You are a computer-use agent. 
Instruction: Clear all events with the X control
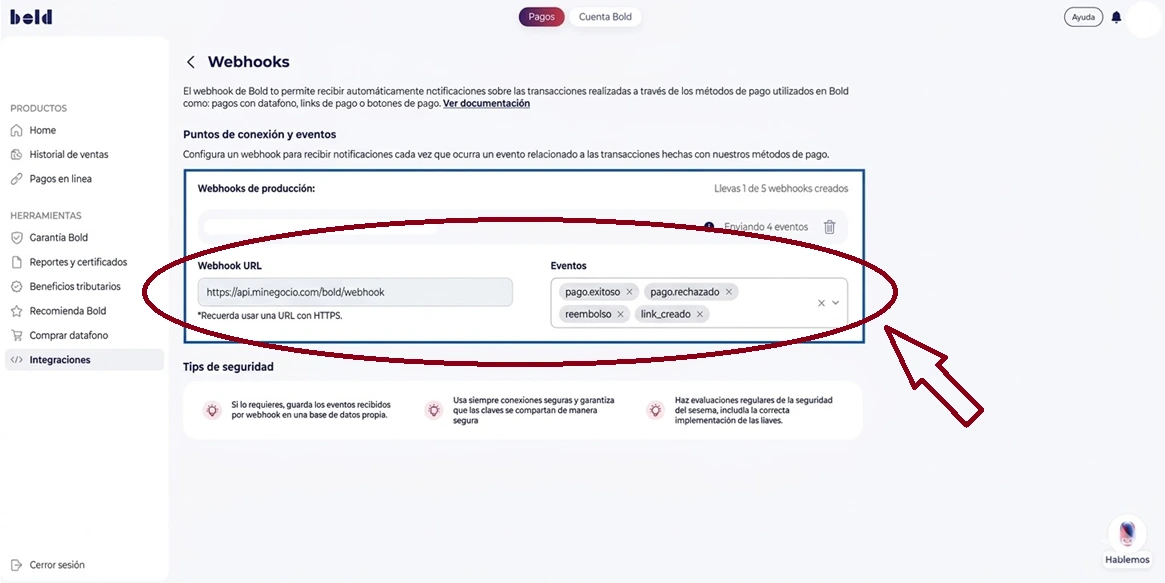click(x=819, y=302)
